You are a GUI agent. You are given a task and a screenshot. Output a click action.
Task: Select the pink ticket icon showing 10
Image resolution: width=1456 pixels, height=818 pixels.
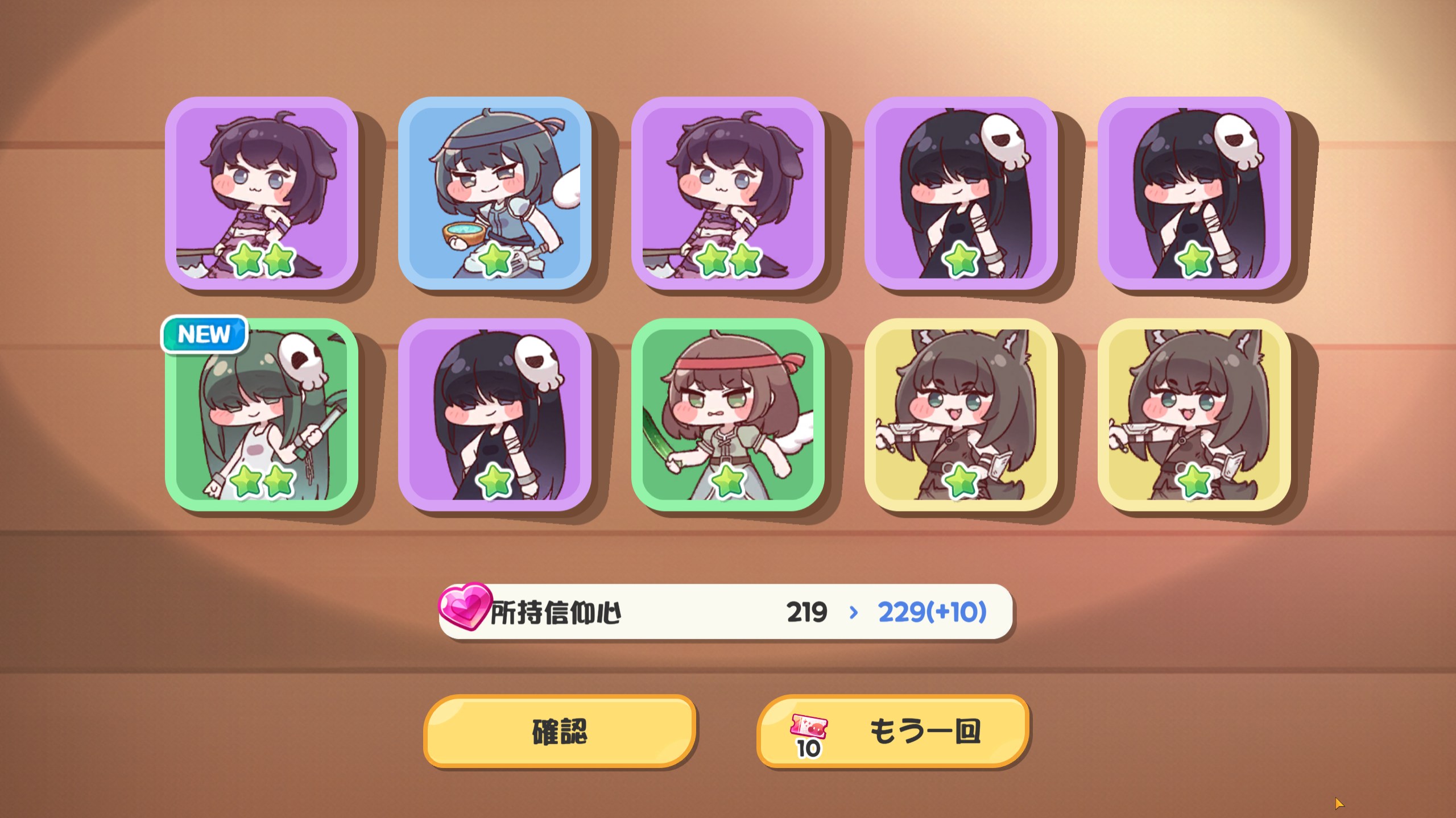808,736
